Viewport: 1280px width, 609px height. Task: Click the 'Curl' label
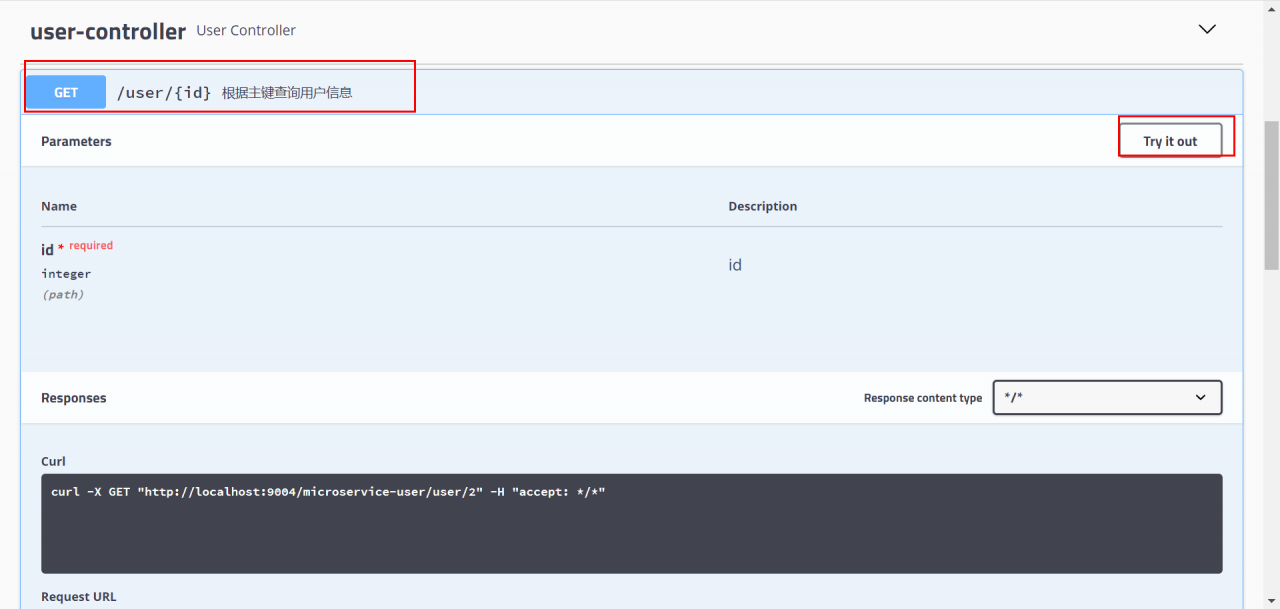pos(53,461)
